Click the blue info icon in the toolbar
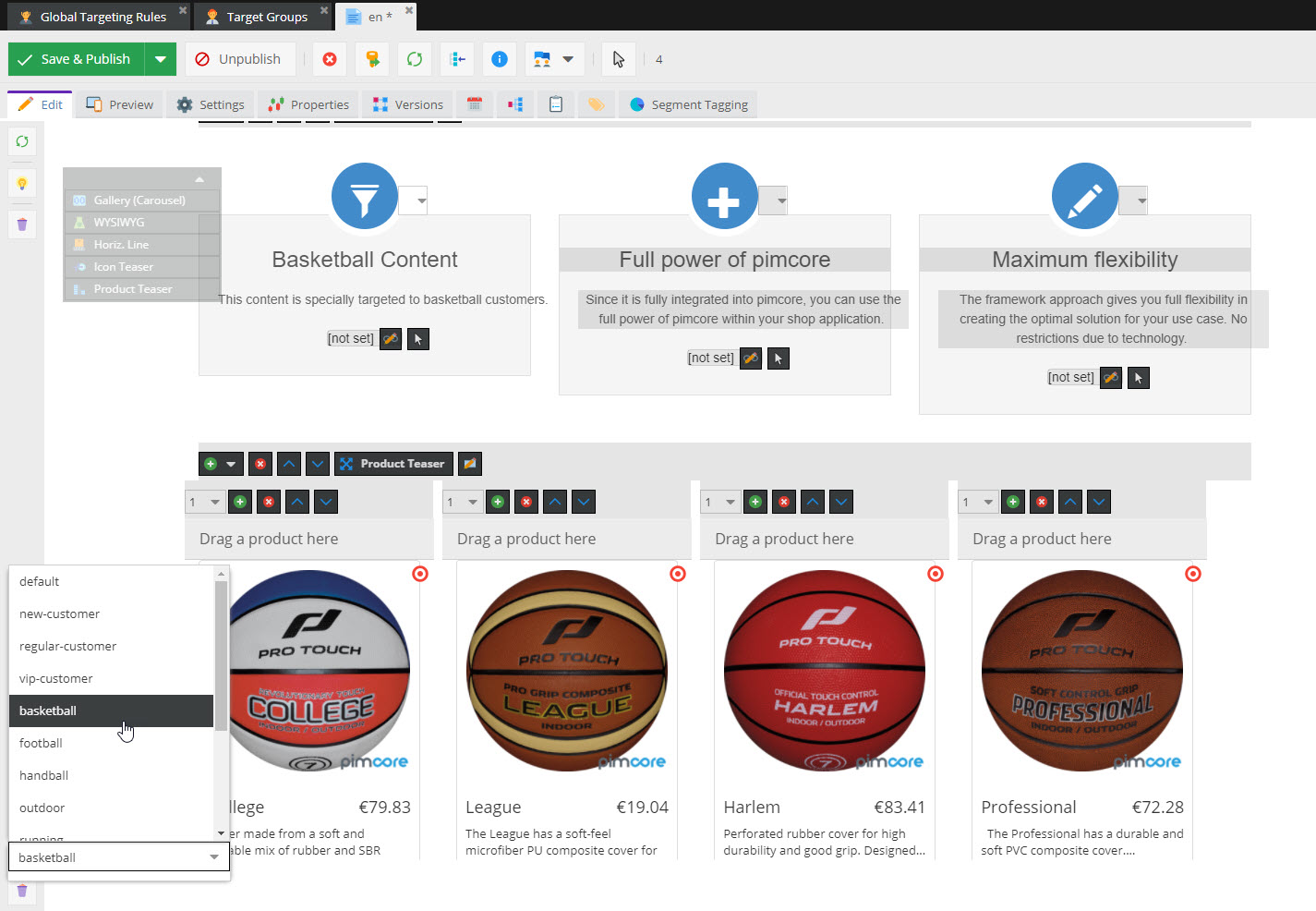The height and width of the screenshot is (911, 1316). [x=499, y=59]
